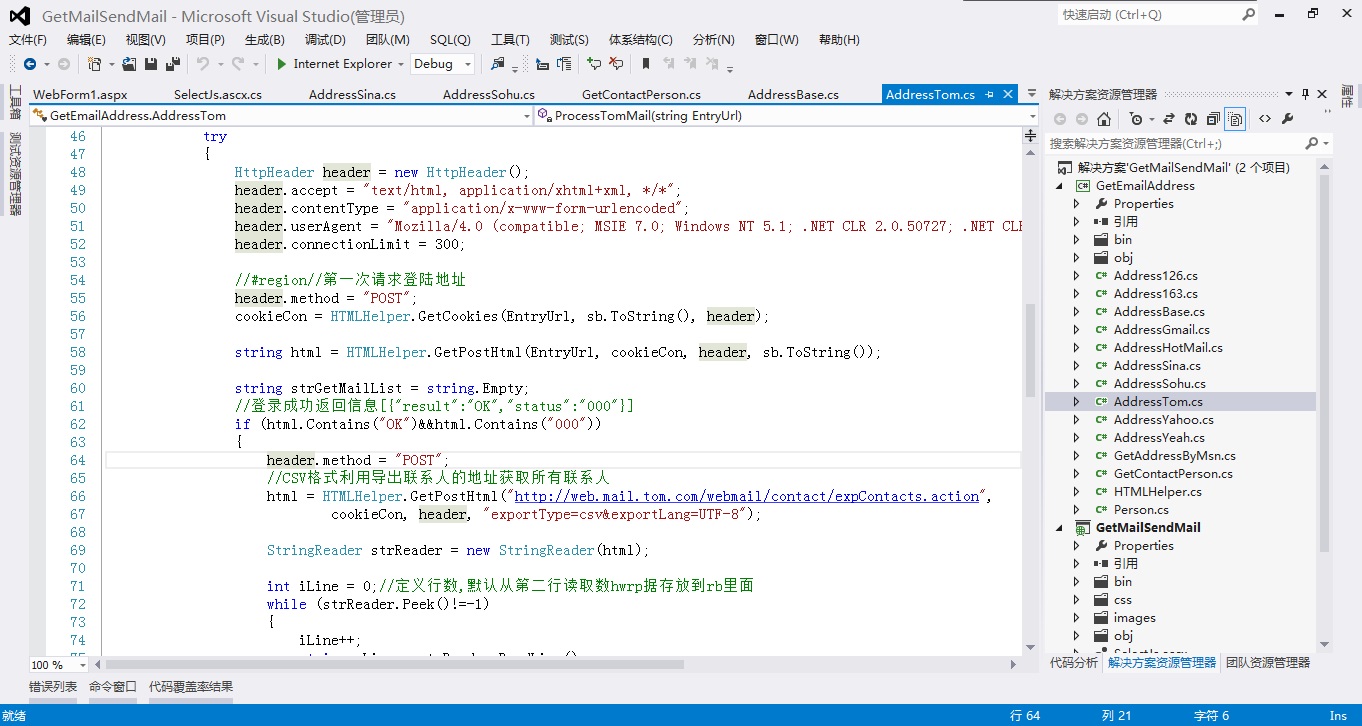Image resolution: width=1362 pixels, height=726 pixels.
Task: Collapse the GetEmailAddress project node arrow
Action: pyautogui.click(x=1058, y=186)
